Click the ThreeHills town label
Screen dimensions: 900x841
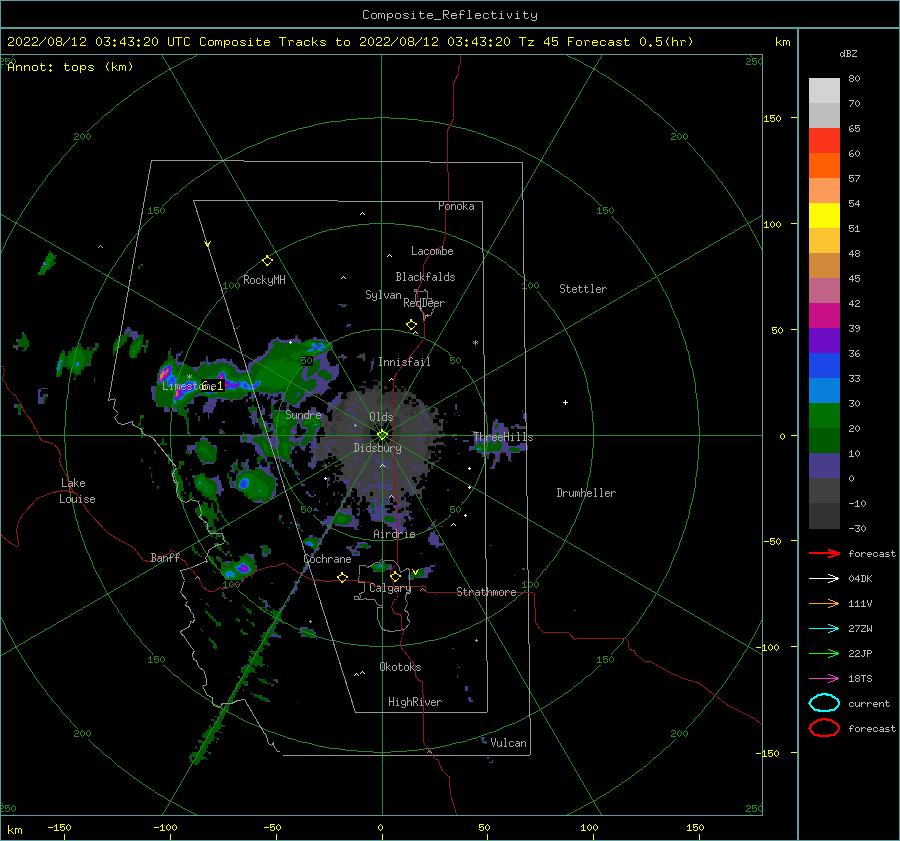503,437
